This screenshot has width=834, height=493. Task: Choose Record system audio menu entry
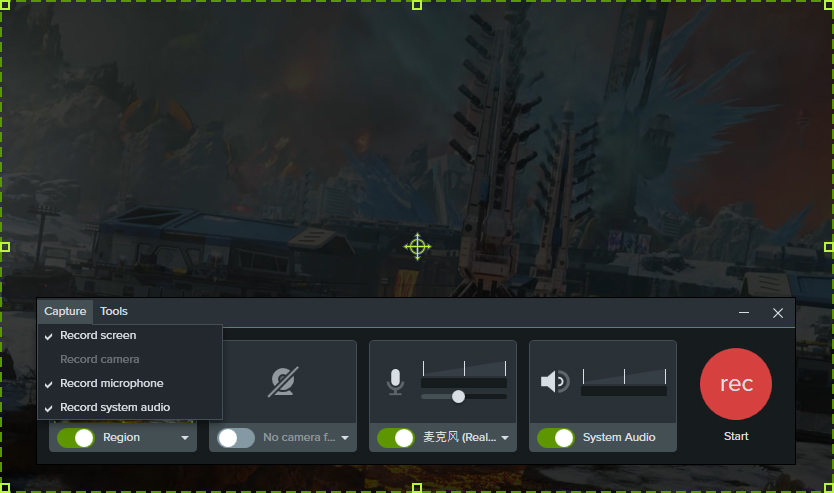[115, 407]
